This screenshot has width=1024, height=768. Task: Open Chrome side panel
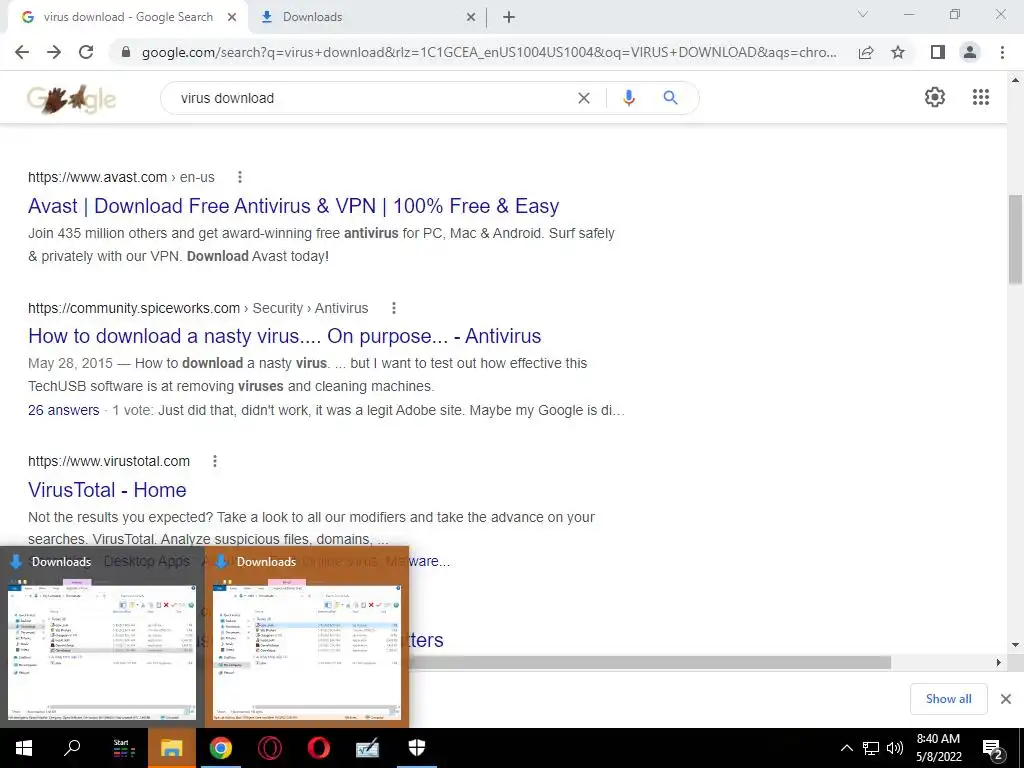pos(938,52)
